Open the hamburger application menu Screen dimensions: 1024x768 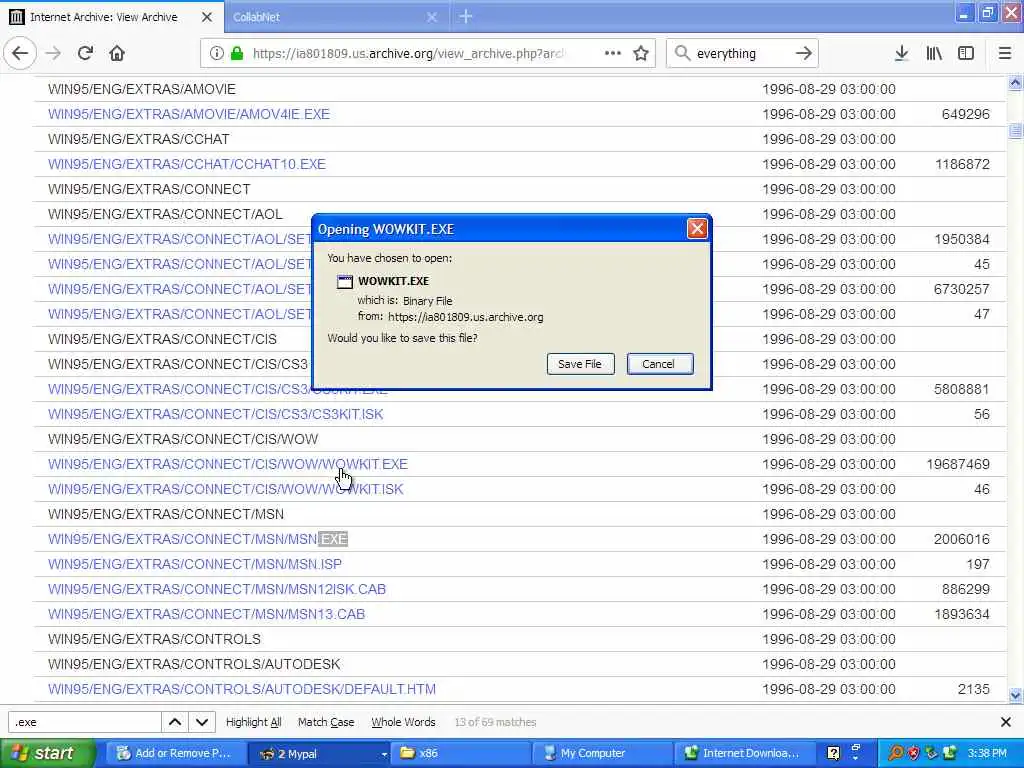pos(1004,54)
